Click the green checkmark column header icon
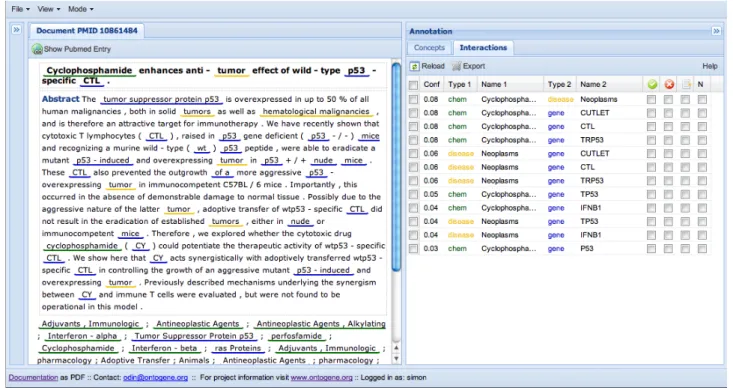Viewport: 733px width, 388px height. pyautogui.click(x=652, y=84)
